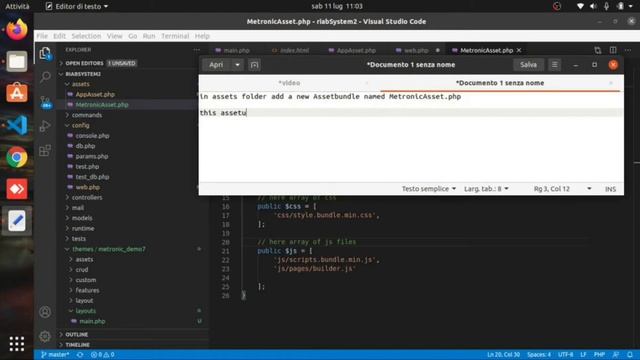Click the PHP language mode in status bar
This screenshot has height=360, width=640.
point(599,355)
